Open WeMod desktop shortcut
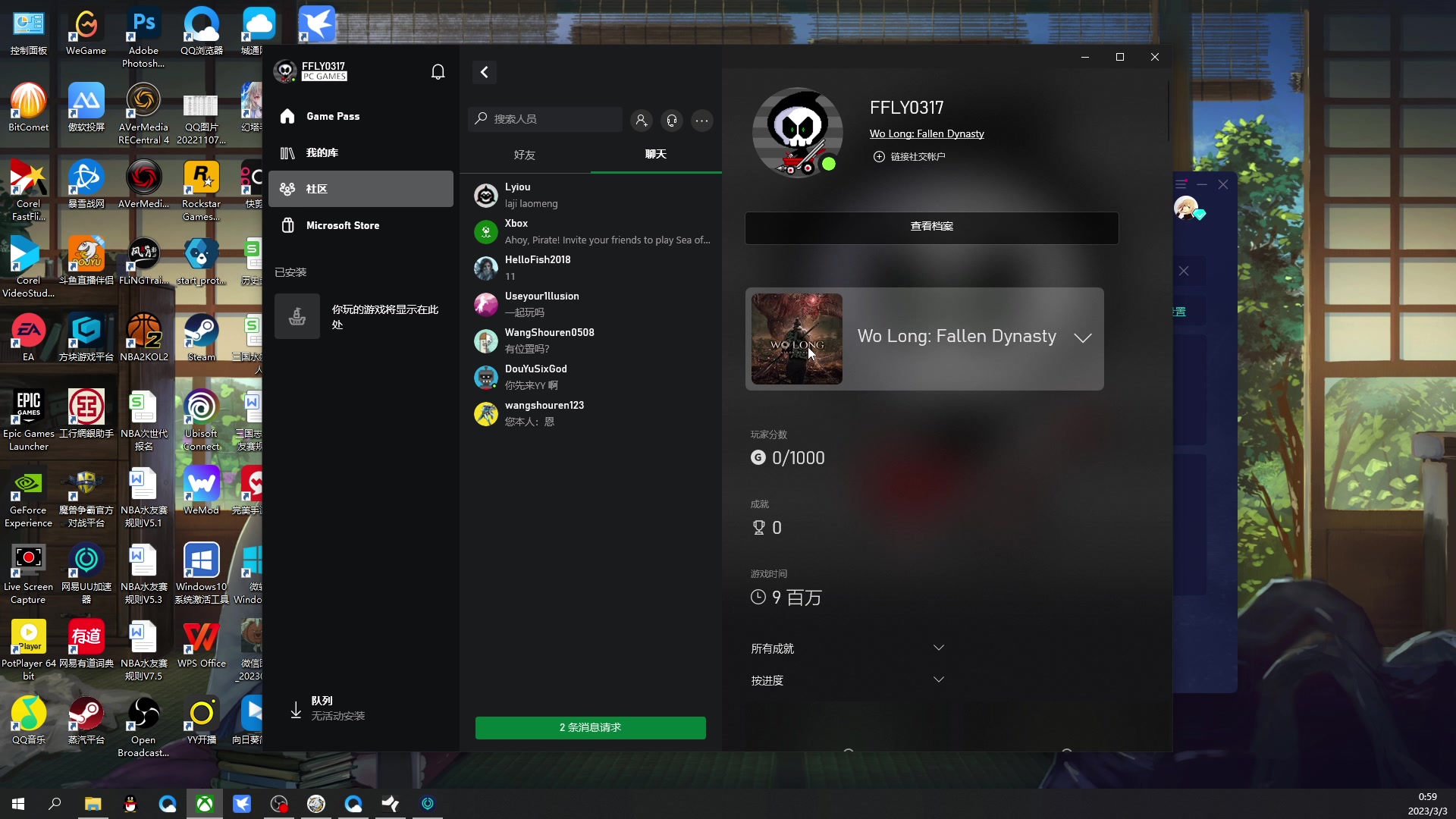The width and height of the screenshot is (1456, 819). click(202, 491)
